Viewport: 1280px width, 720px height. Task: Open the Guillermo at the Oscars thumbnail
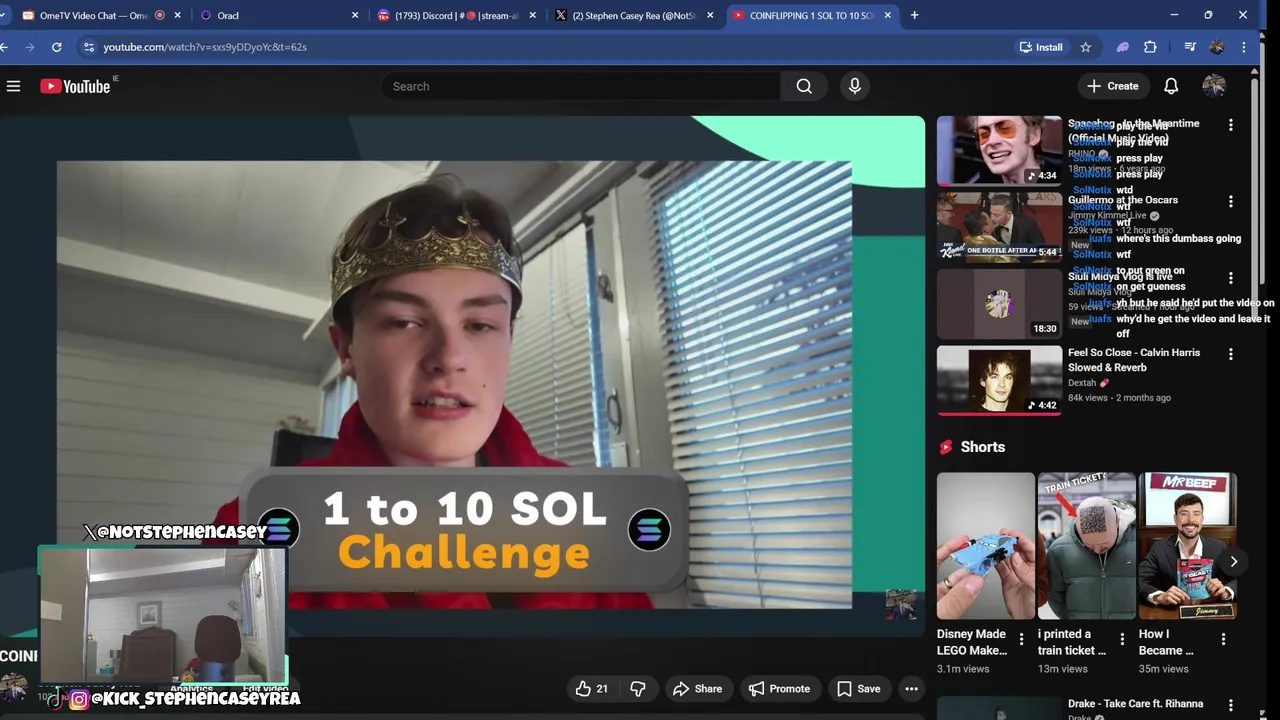tap(999, 227)
